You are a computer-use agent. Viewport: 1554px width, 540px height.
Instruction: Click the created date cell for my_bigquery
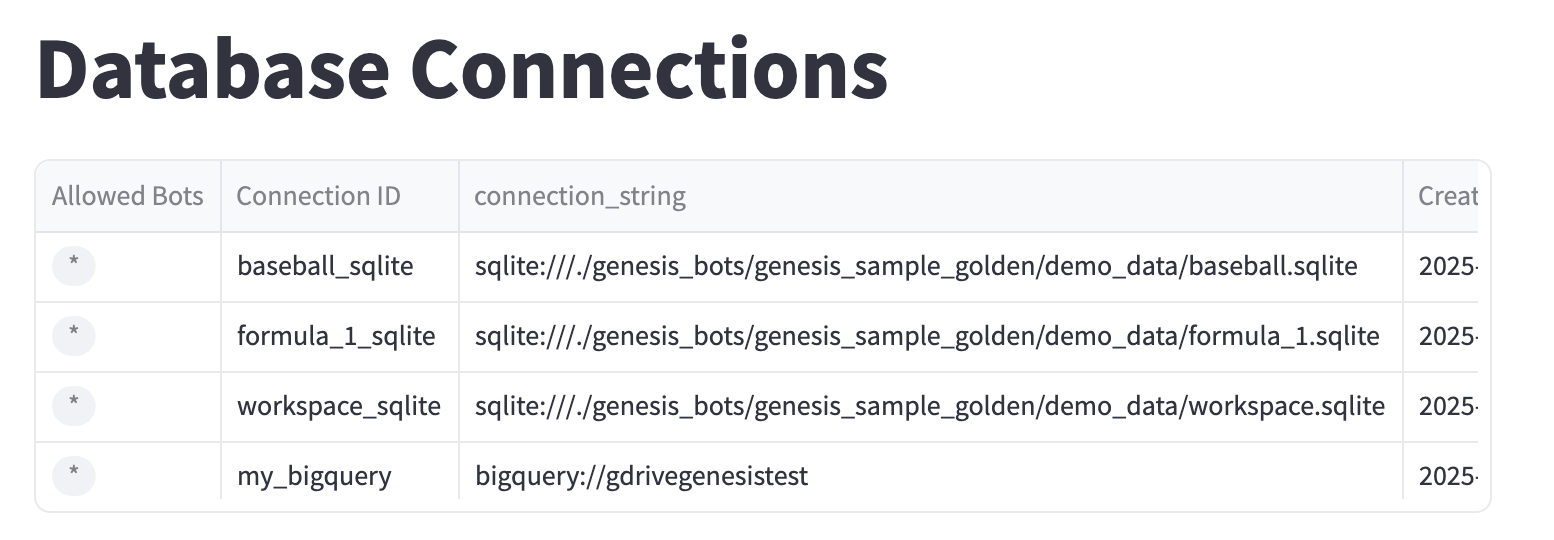click(1446, 476)
